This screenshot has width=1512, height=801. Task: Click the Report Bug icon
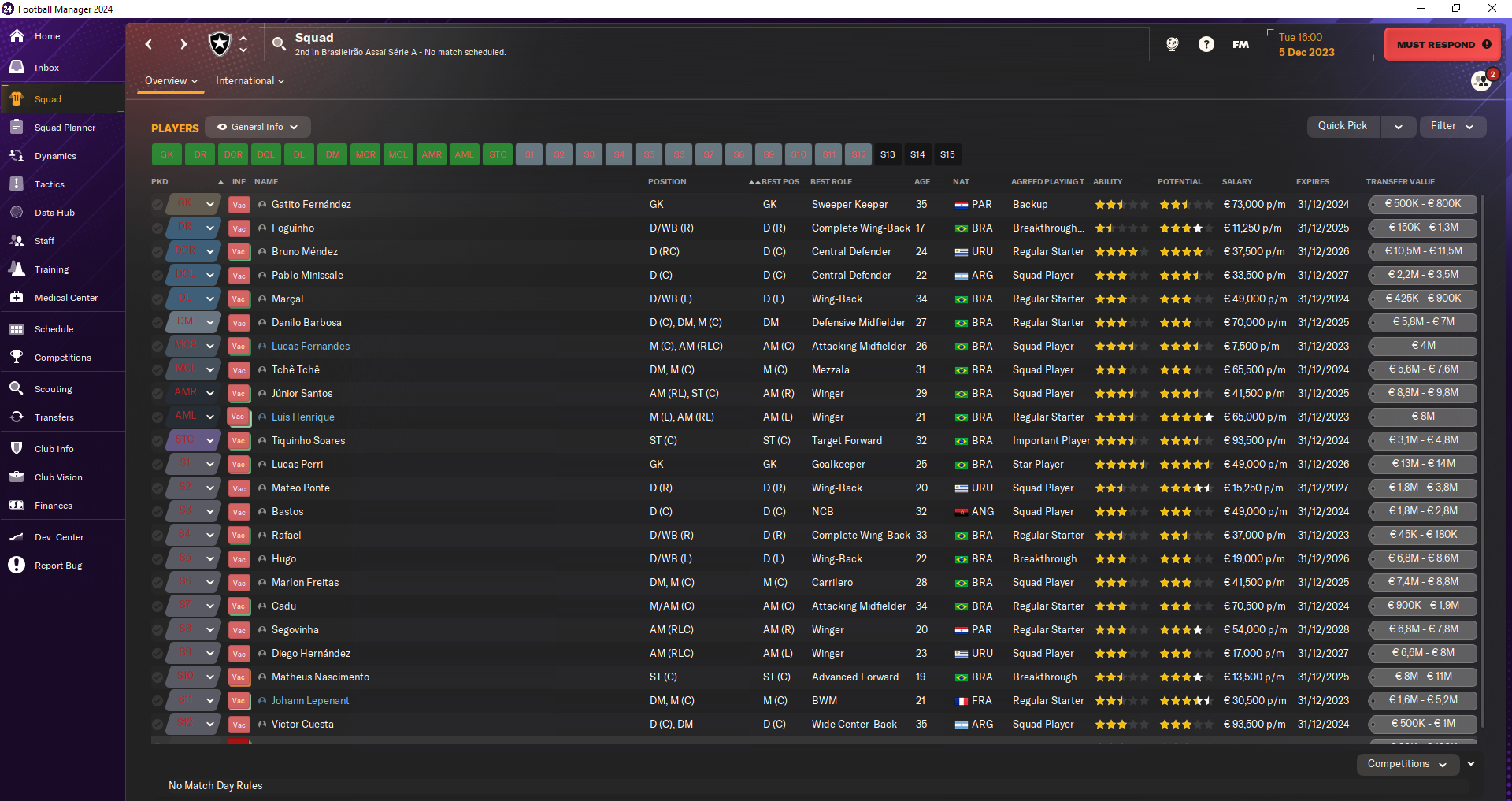(17, 565)
